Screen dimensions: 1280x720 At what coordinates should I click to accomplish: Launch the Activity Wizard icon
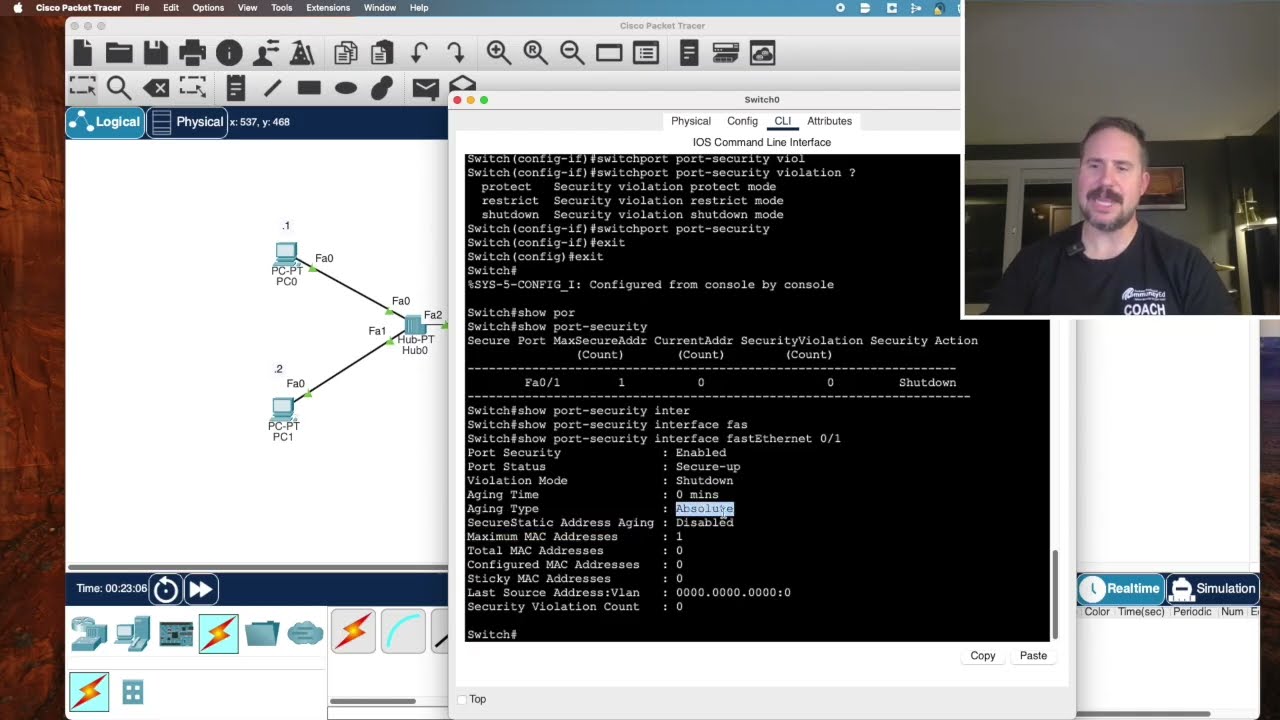pyautogui.click(x=302, y=53)
